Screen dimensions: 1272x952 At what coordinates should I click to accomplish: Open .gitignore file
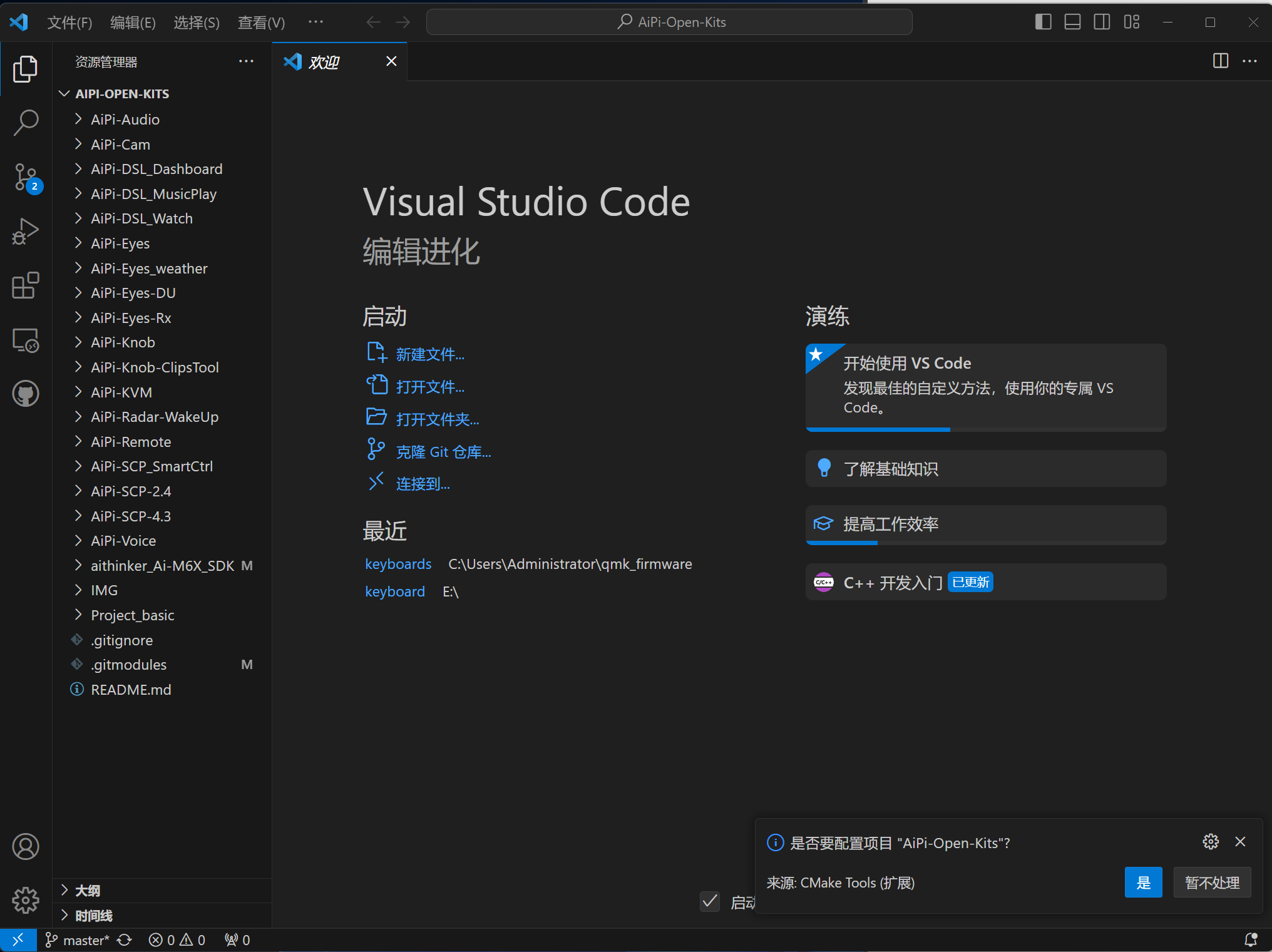[x=162, y=640]
